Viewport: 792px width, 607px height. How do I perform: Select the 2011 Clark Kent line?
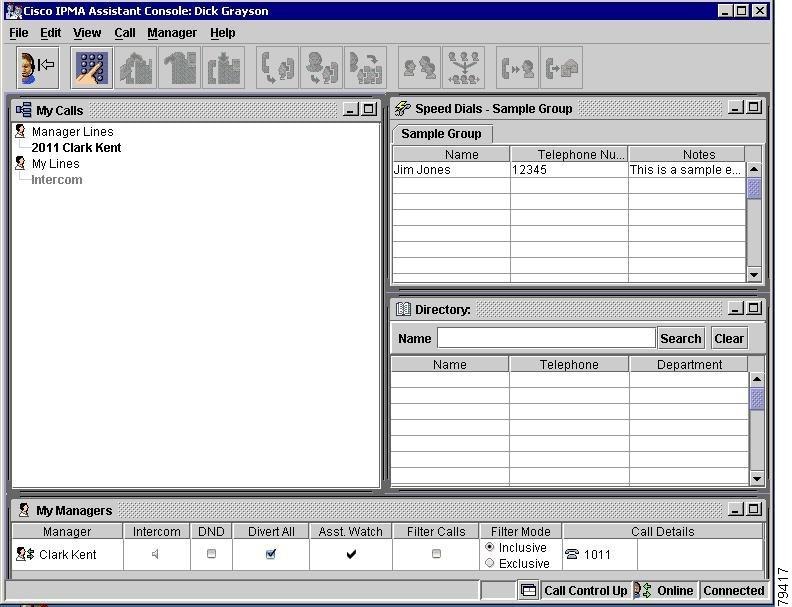76,147
